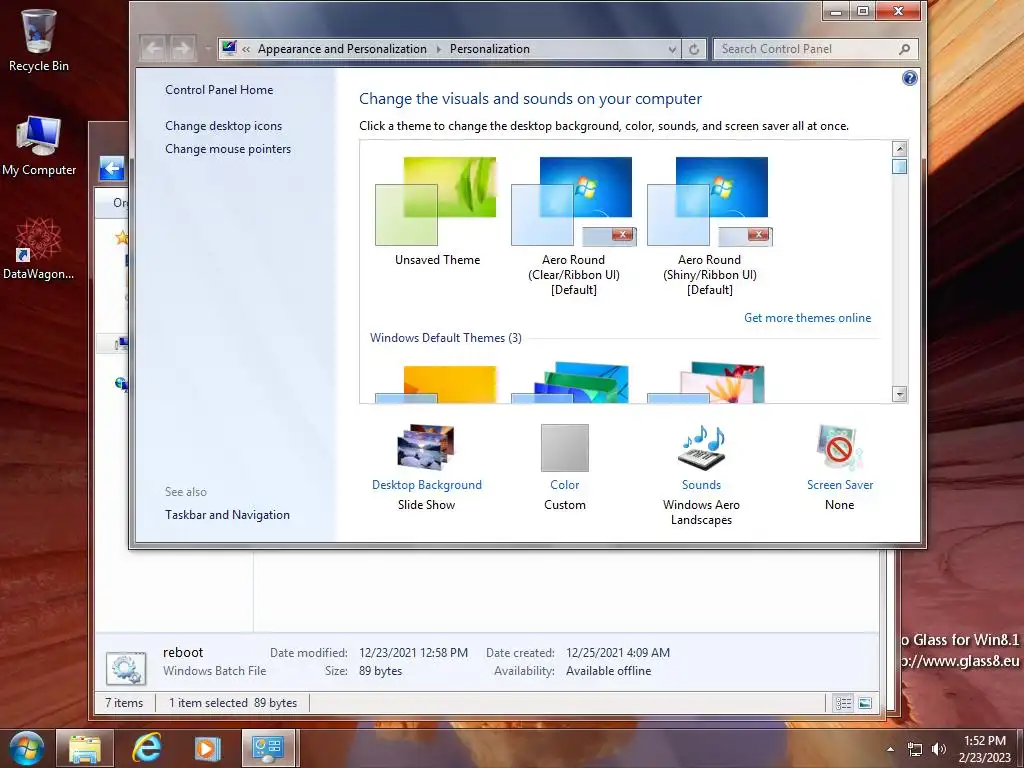
Task: Select the Control Panel taskbar button
Action: coord(268,748)
